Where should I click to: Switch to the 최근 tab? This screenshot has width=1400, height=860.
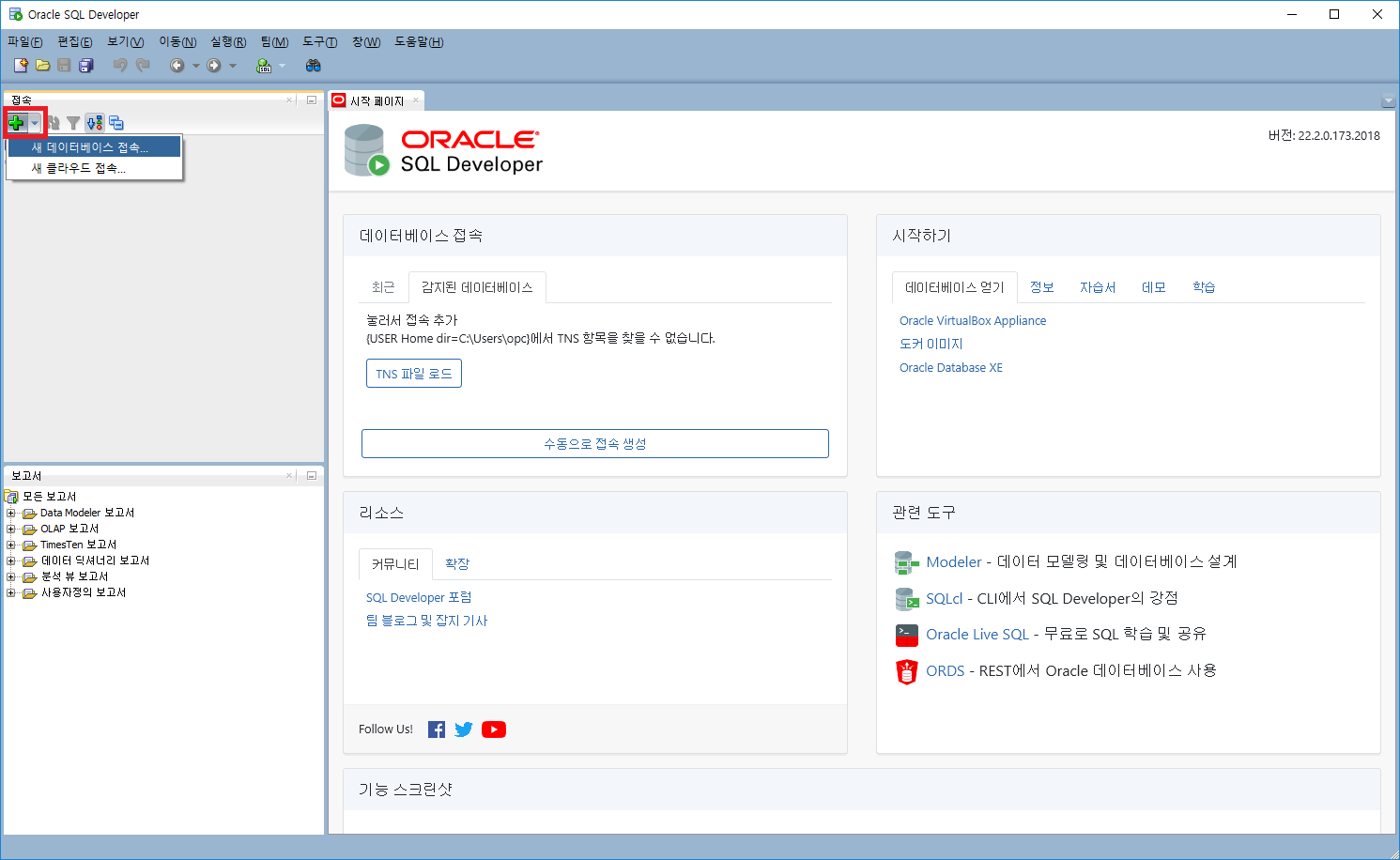coord(383,287)
